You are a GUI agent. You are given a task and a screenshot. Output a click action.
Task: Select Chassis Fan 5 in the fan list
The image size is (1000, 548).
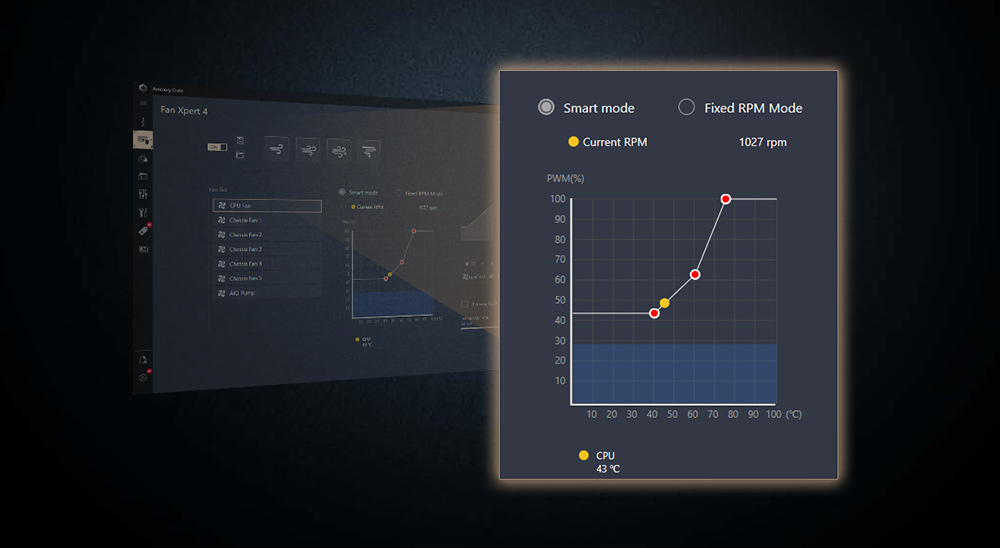coord(267,279)
